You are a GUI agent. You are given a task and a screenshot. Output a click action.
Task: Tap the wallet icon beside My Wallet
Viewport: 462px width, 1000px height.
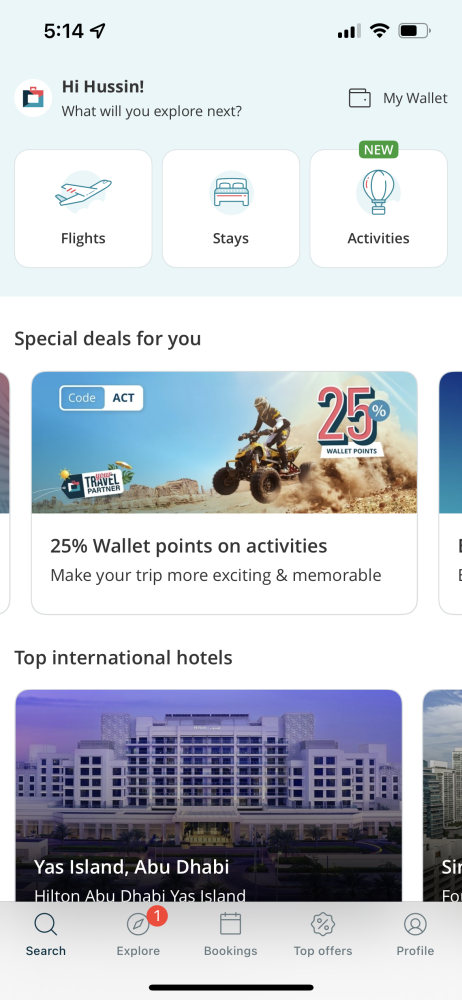(x=359, y=98)
